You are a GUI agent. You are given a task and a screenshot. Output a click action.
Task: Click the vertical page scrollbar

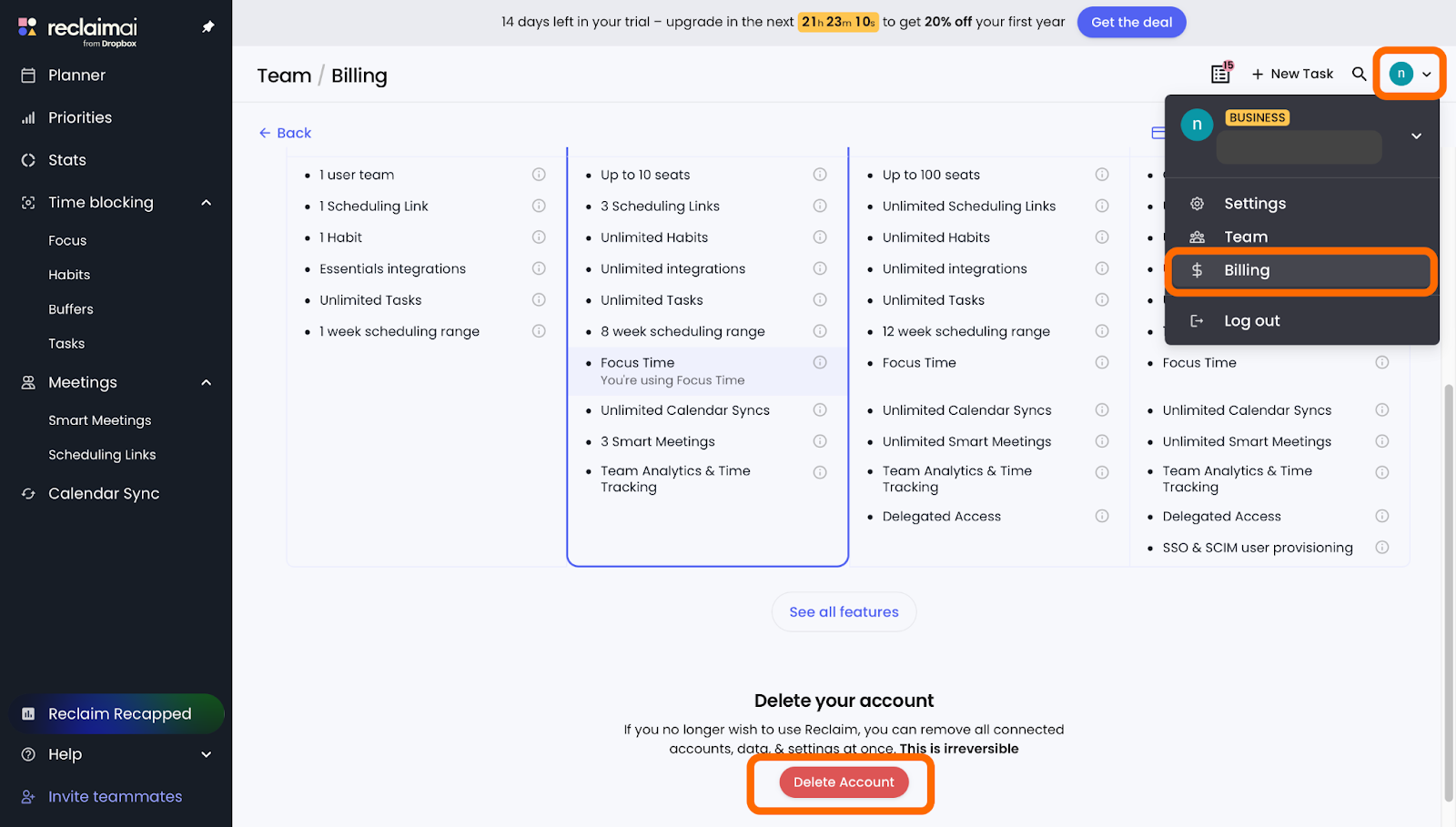click(x=1449, y=591)
